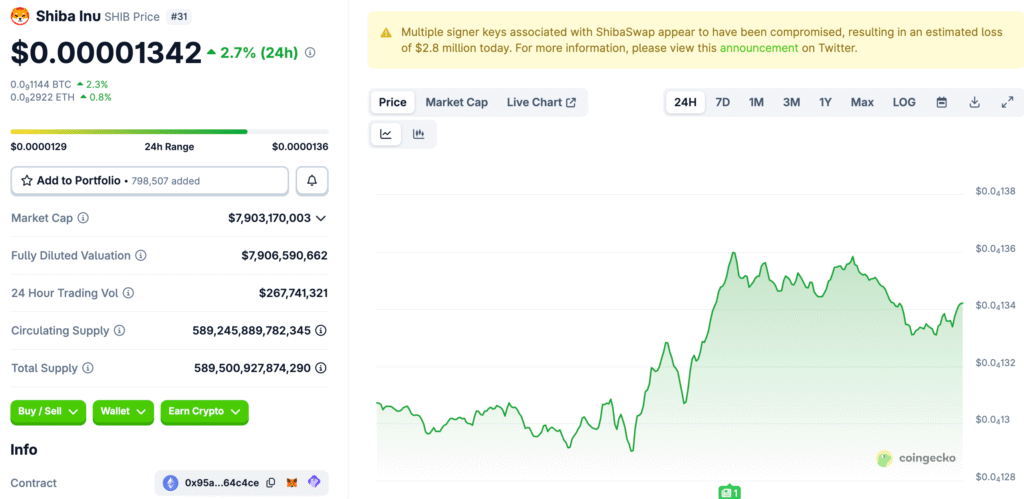Click info icon after total supply value
1024x499 pixels.
321,368
